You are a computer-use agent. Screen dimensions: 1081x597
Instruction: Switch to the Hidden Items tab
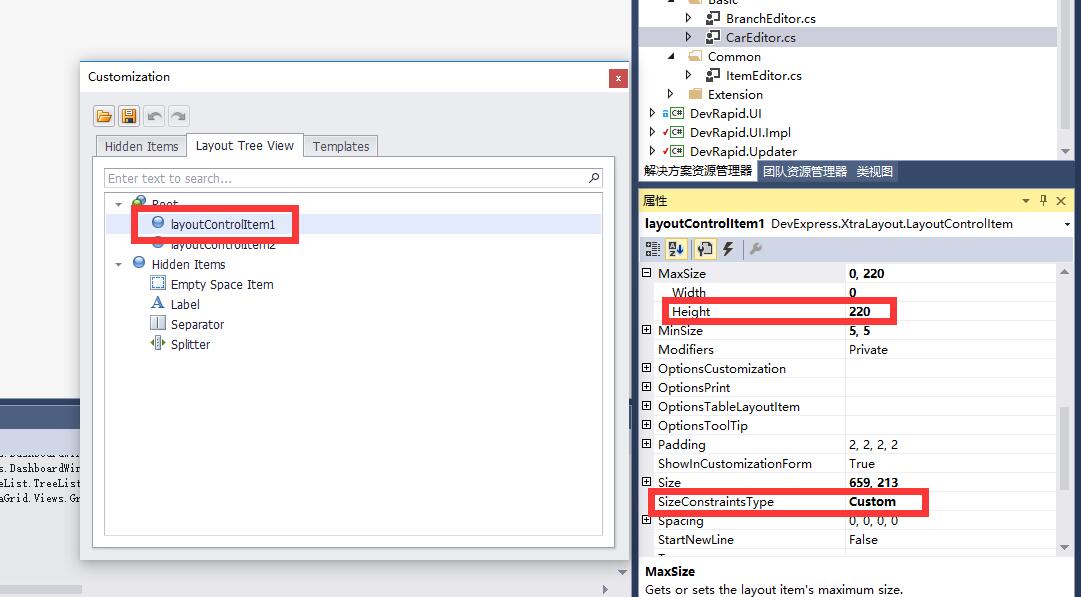tap(141, 146)
